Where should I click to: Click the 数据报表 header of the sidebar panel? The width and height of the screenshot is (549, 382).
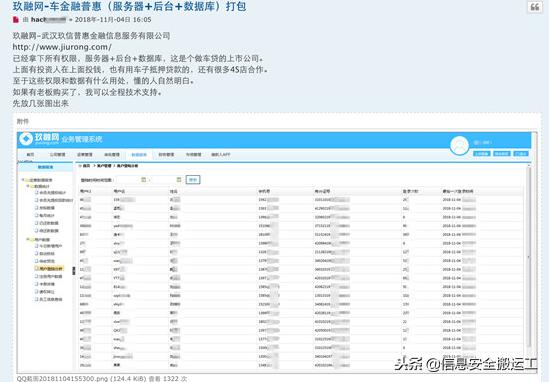[x=46, y=167]
